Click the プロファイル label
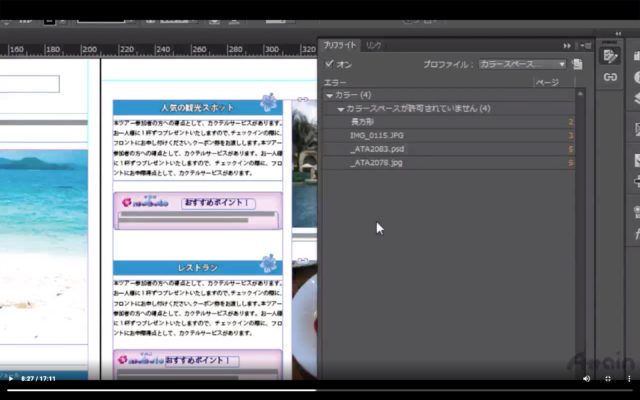 coord(448,64)
